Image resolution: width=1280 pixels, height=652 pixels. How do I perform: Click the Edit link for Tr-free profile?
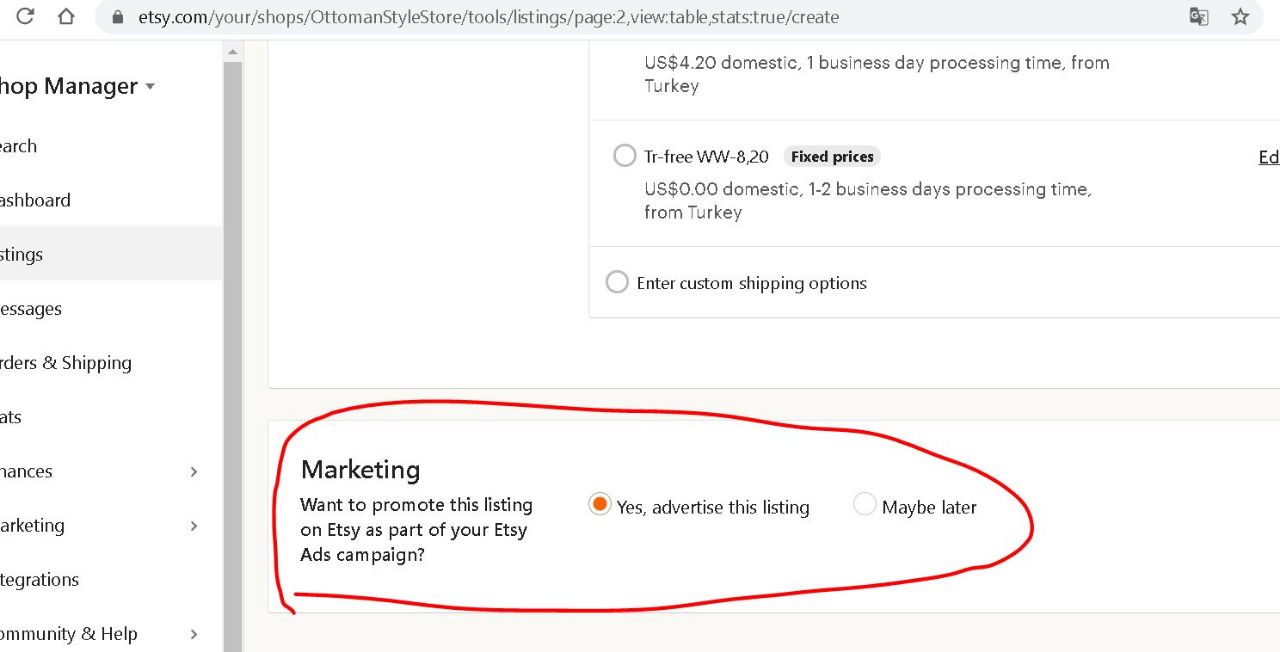point(1268,157)
